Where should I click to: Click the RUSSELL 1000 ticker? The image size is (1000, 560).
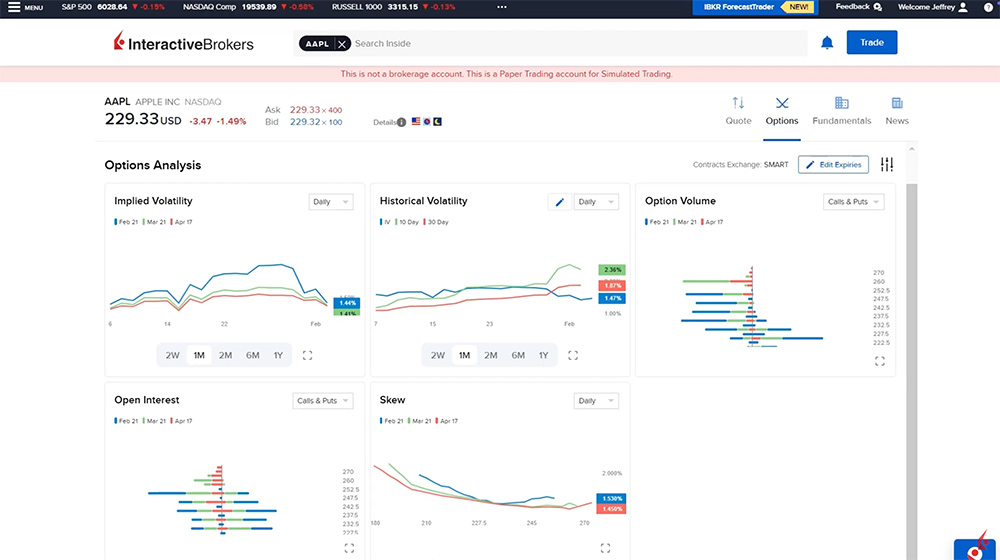pos(393,7)
